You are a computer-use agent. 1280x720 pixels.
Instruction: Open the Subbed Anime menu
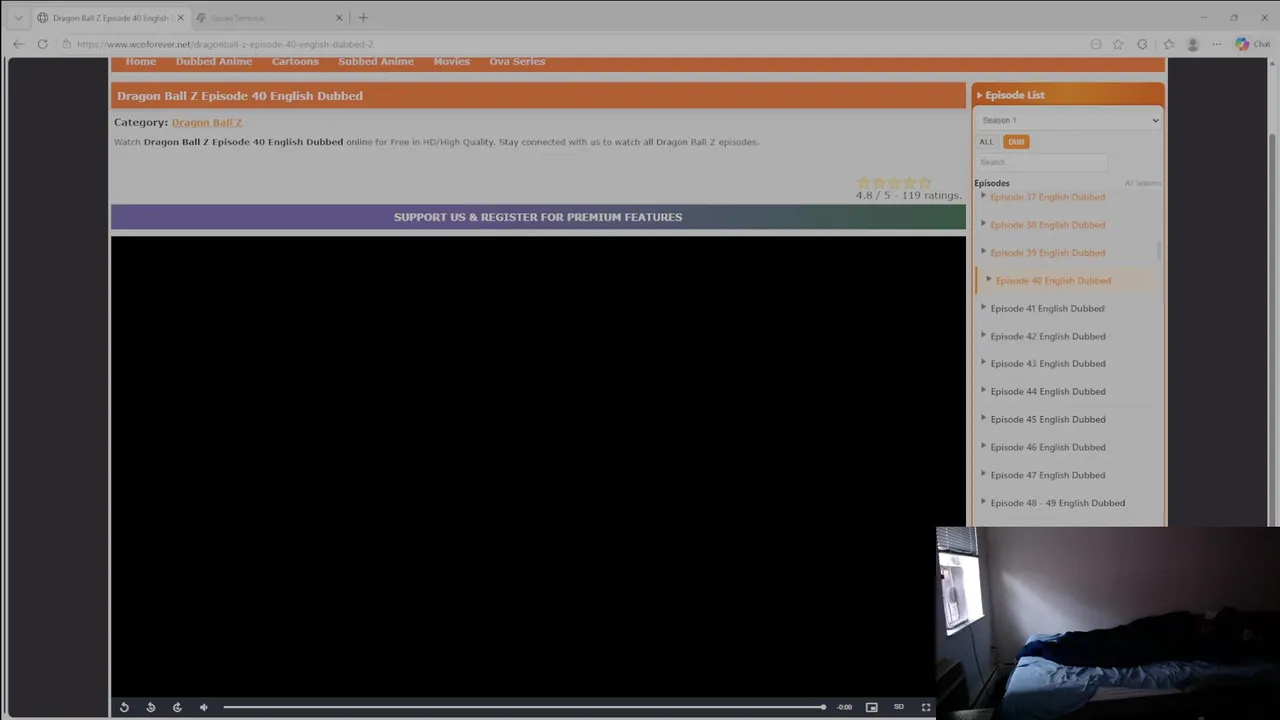coord(376,62)
